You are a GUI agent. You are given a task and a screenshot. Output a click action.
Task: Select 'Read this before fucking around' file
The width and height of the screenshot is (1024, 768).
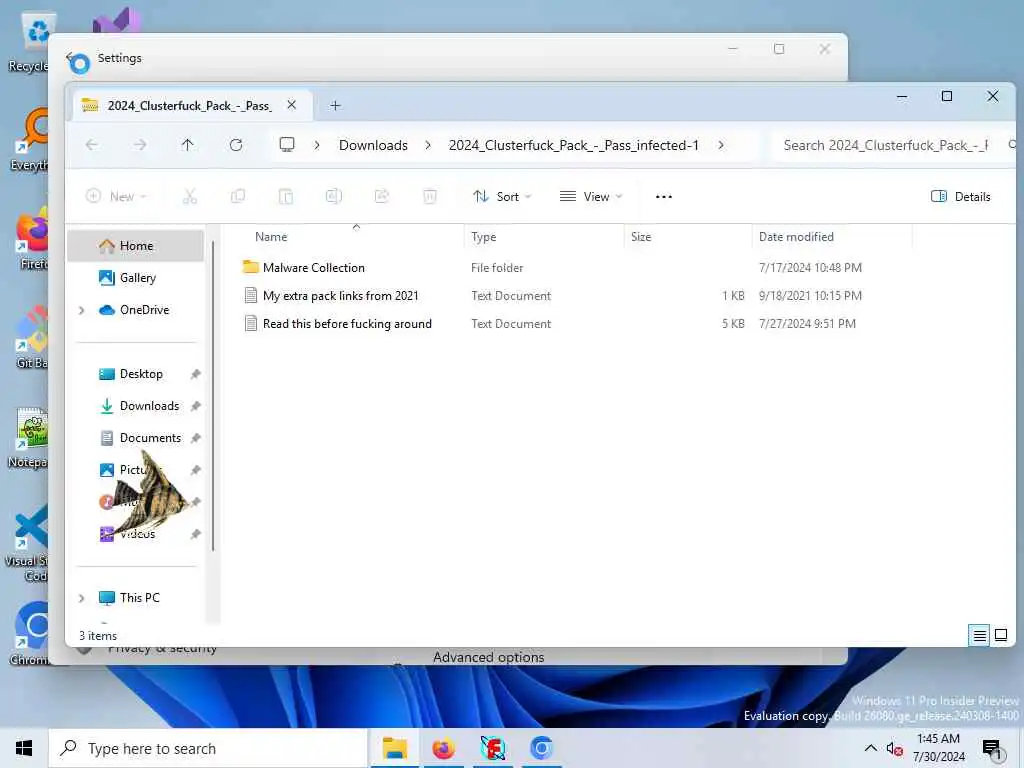(x=347, y=324)
